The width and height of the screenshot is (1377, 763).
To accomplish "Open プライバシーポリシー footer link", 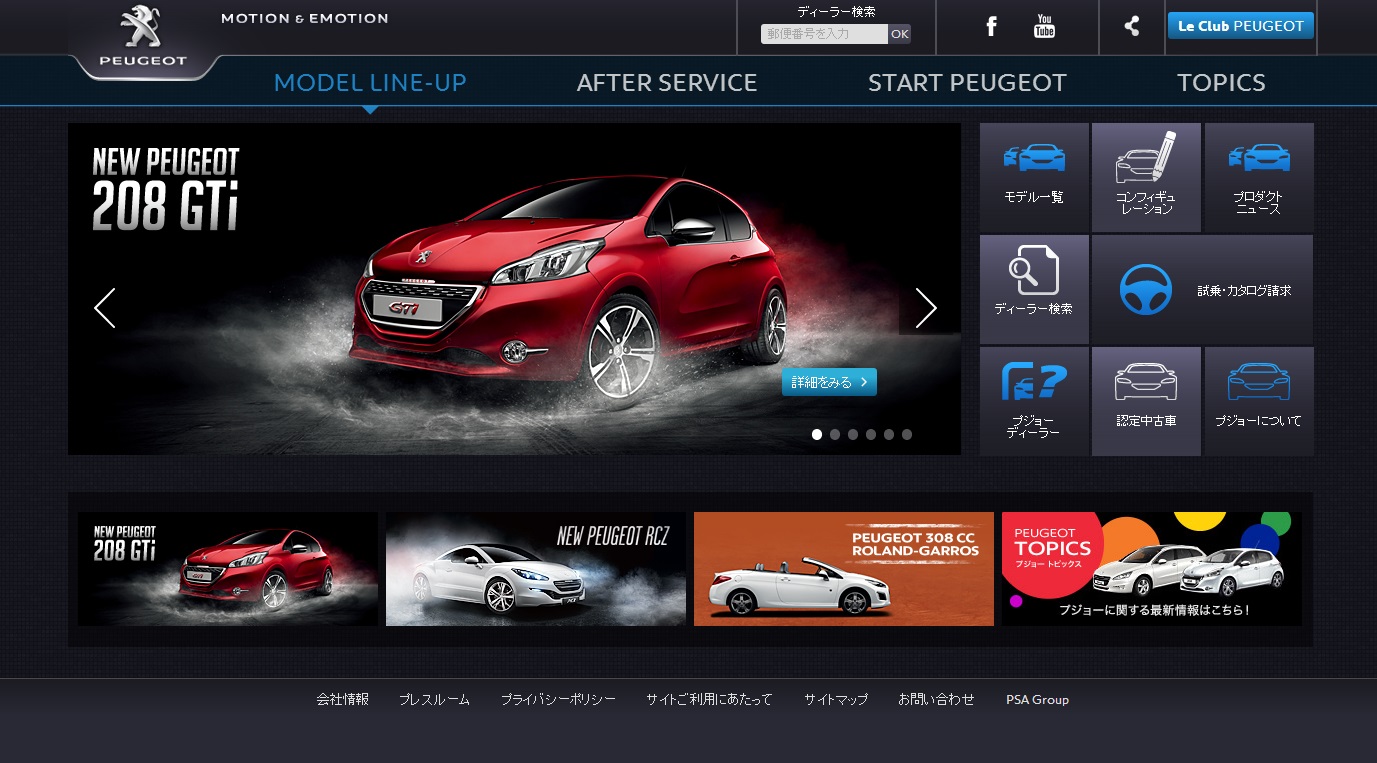I will [558, 700].
